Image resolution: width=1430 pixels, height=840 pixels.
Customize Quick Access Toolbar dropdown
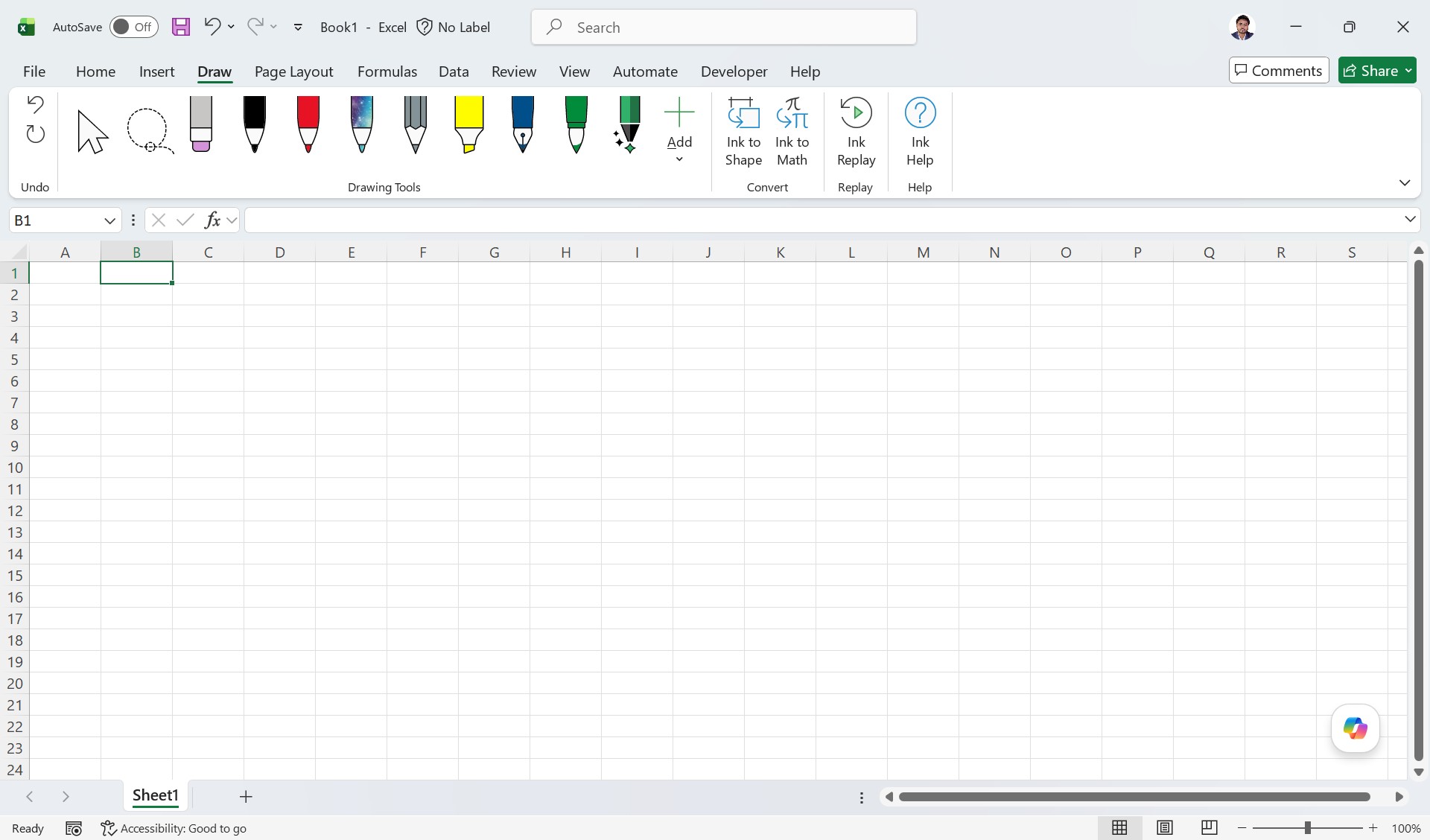coord(298,28)
